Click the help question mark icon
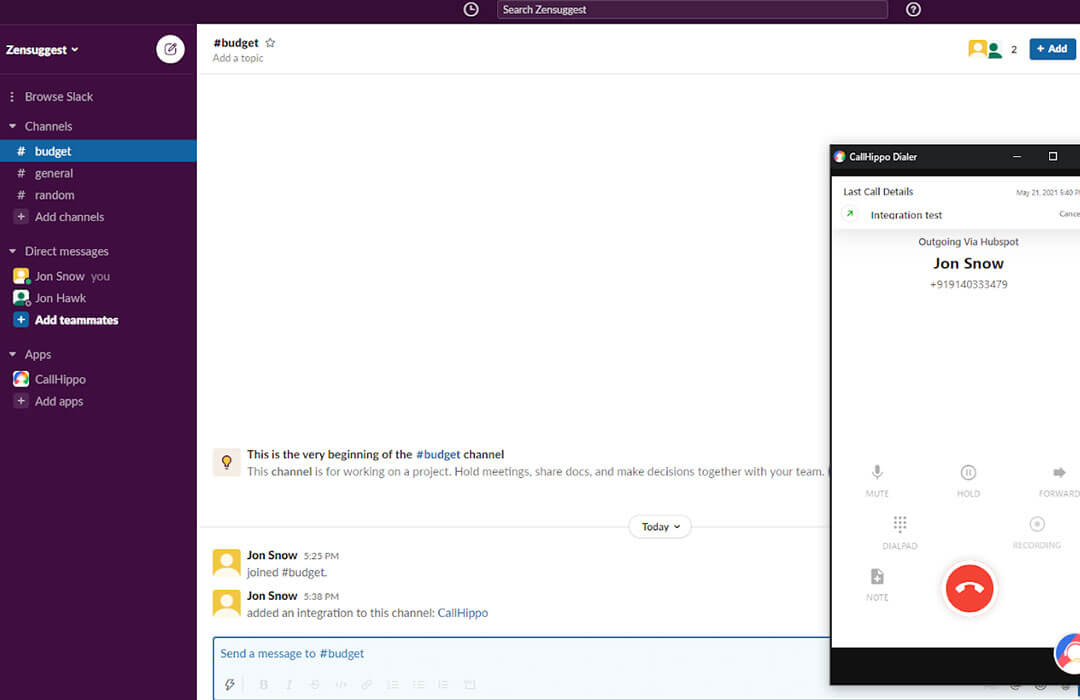The image size is (1080, 700). click(x=913, y=10)
